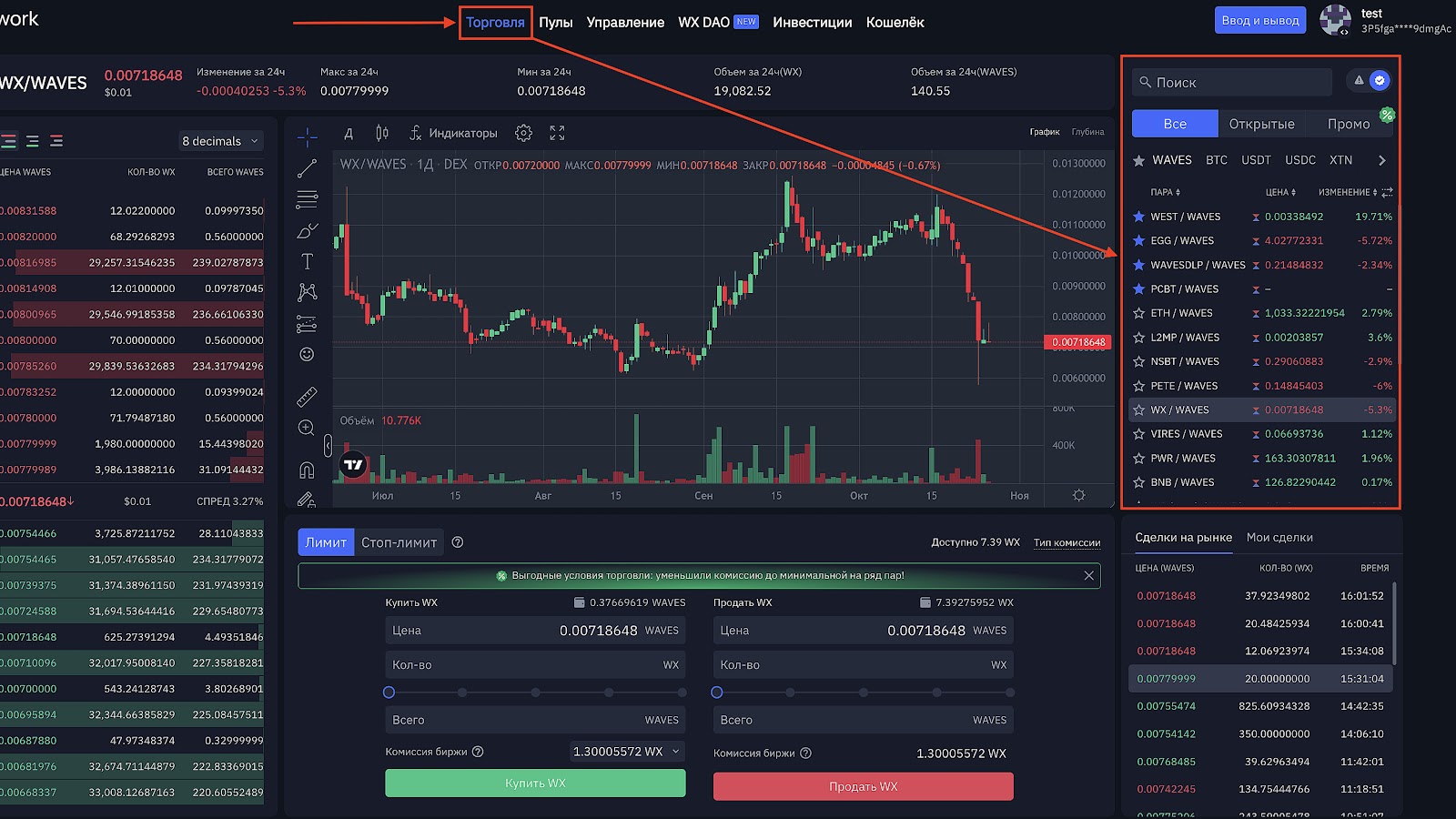Switch to Открытые pairs tab

[x=1261, y=124]
